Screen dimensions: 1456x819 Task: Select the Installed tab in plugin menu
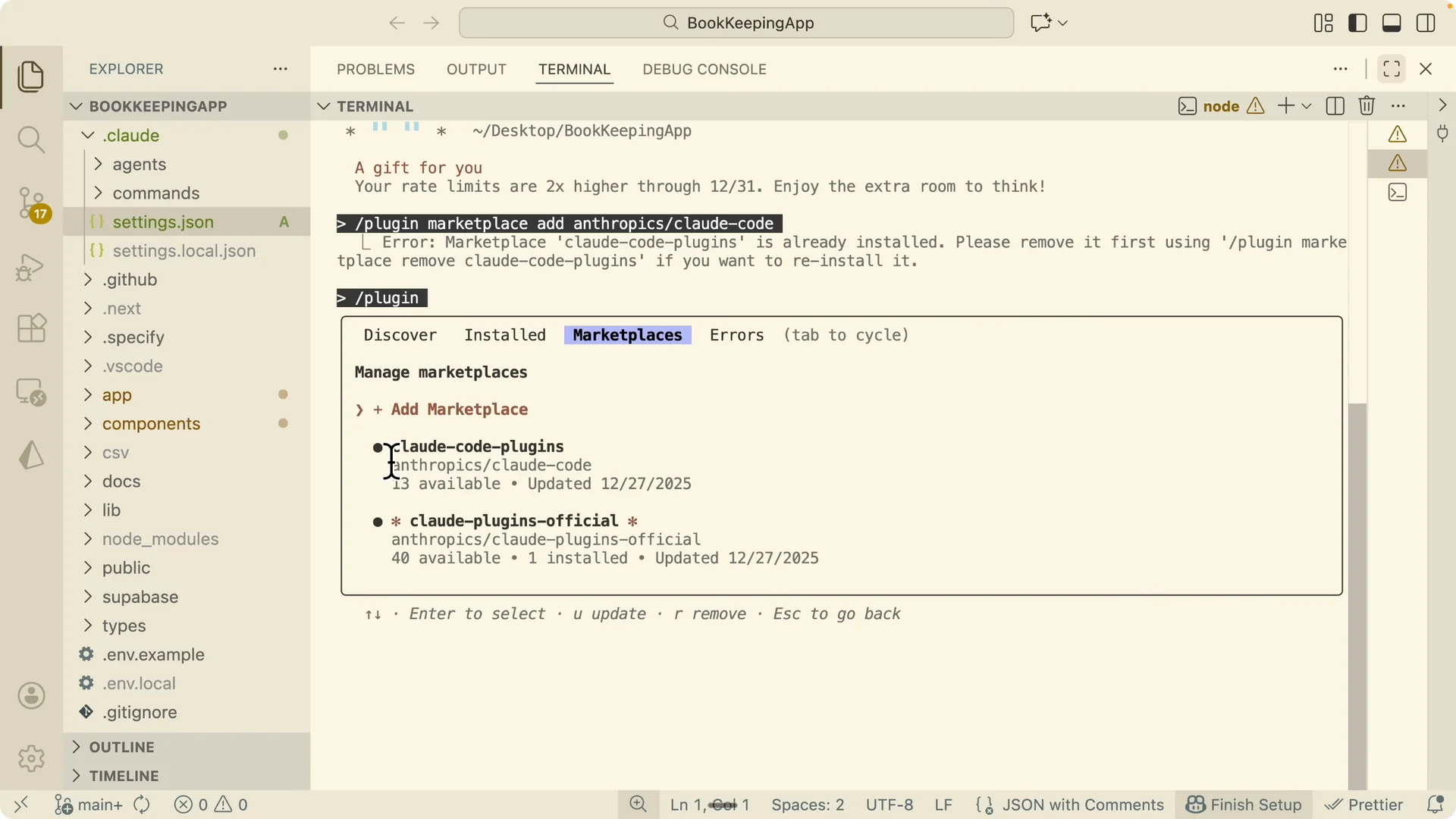pos(505,335)
